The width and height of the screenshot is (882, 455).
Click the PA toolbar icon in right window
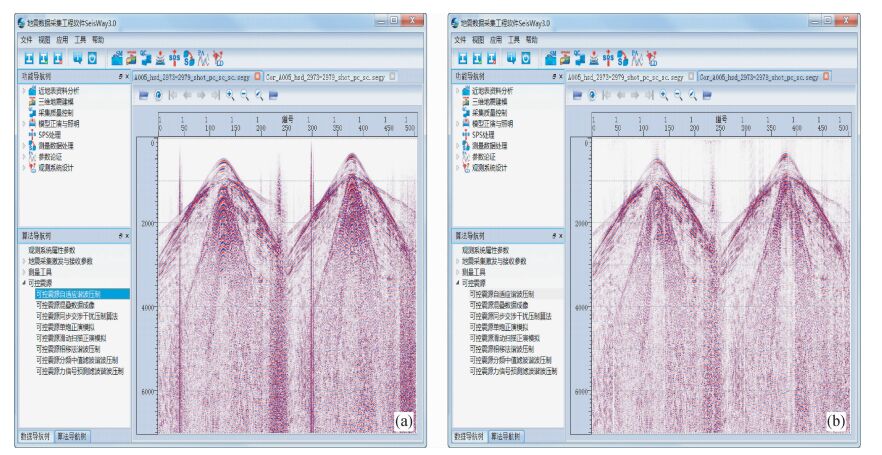click(x=635, y=58)
